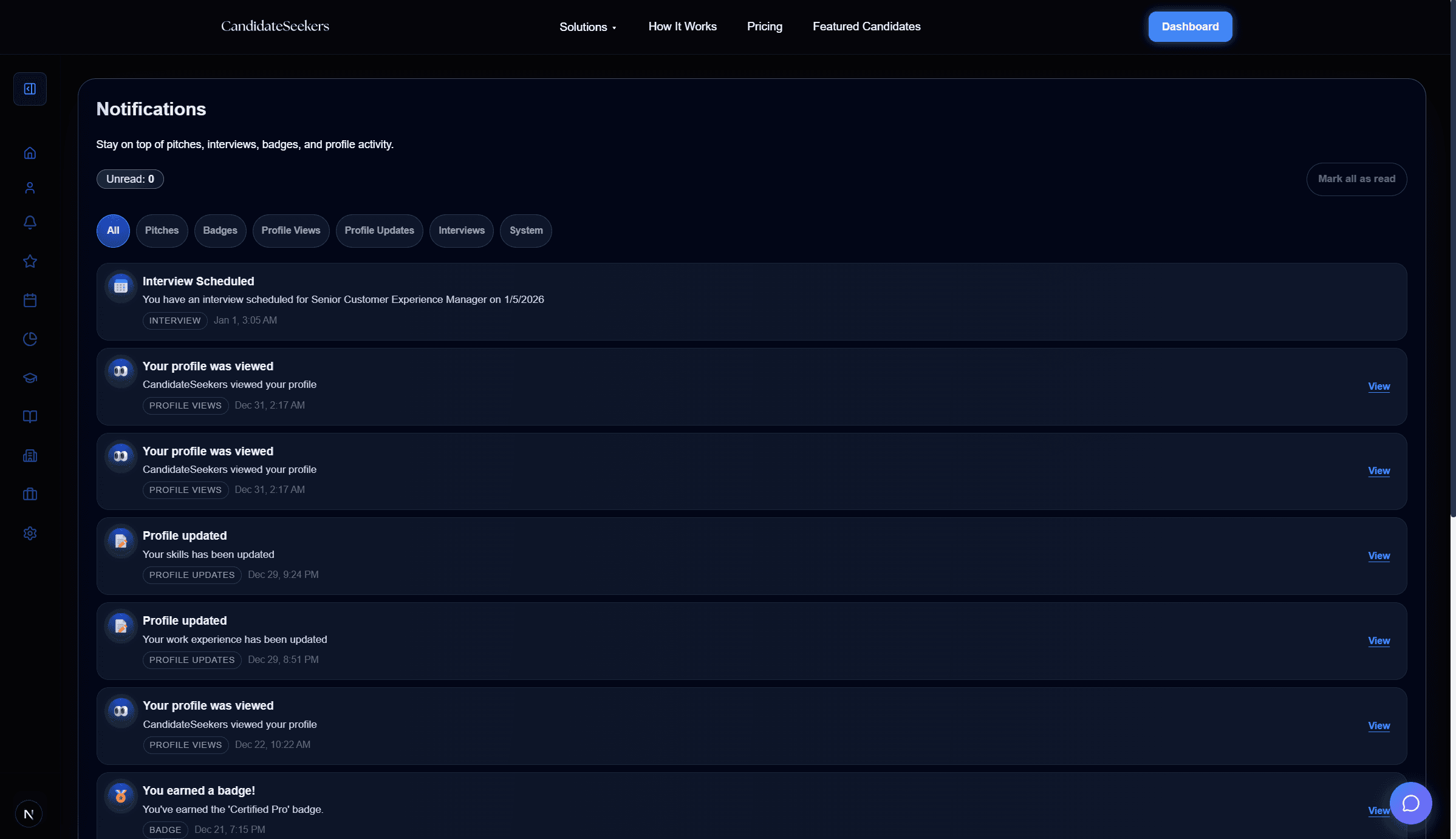The height and width of the screenshot is (839, 1456).
Task: Open the settings gear icon in sidebar
Action: pyautogui.click(x=30, y=533)
